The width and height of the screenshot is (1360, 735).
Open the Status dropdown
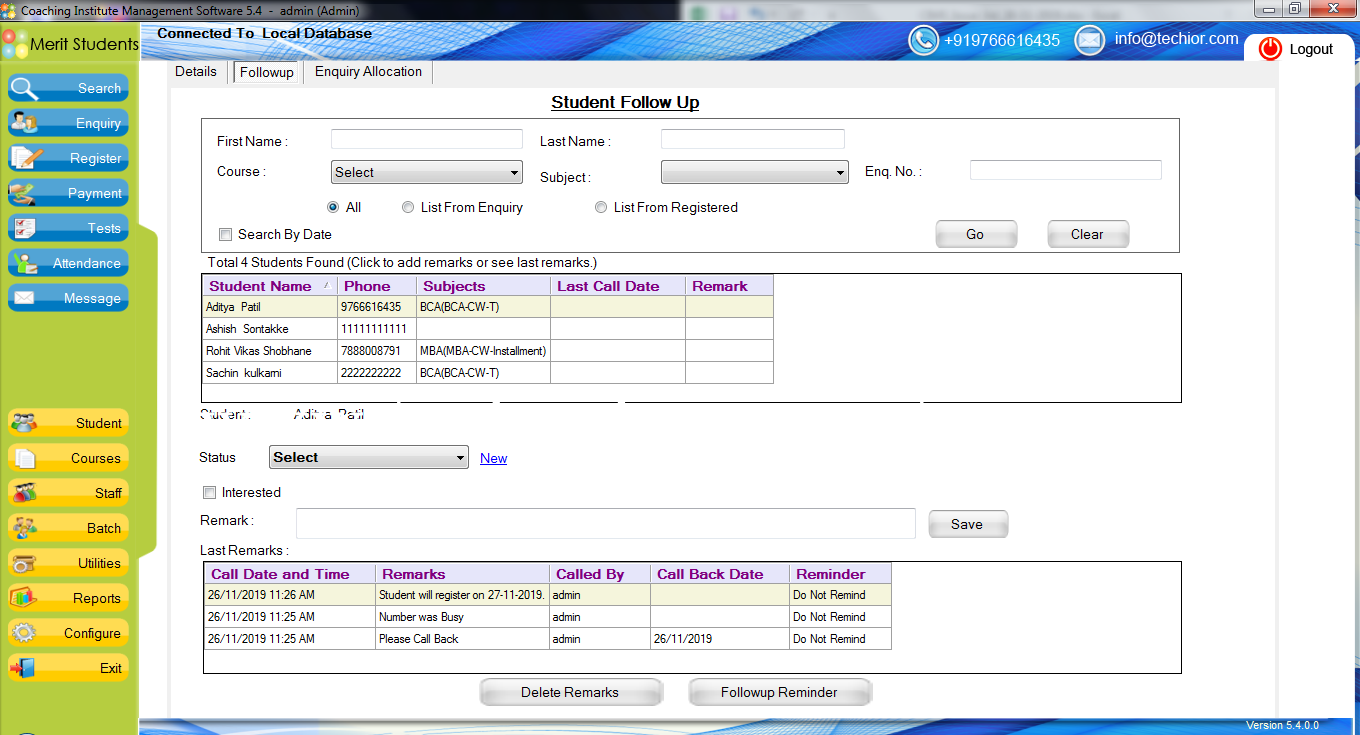(x=369, y=457)
